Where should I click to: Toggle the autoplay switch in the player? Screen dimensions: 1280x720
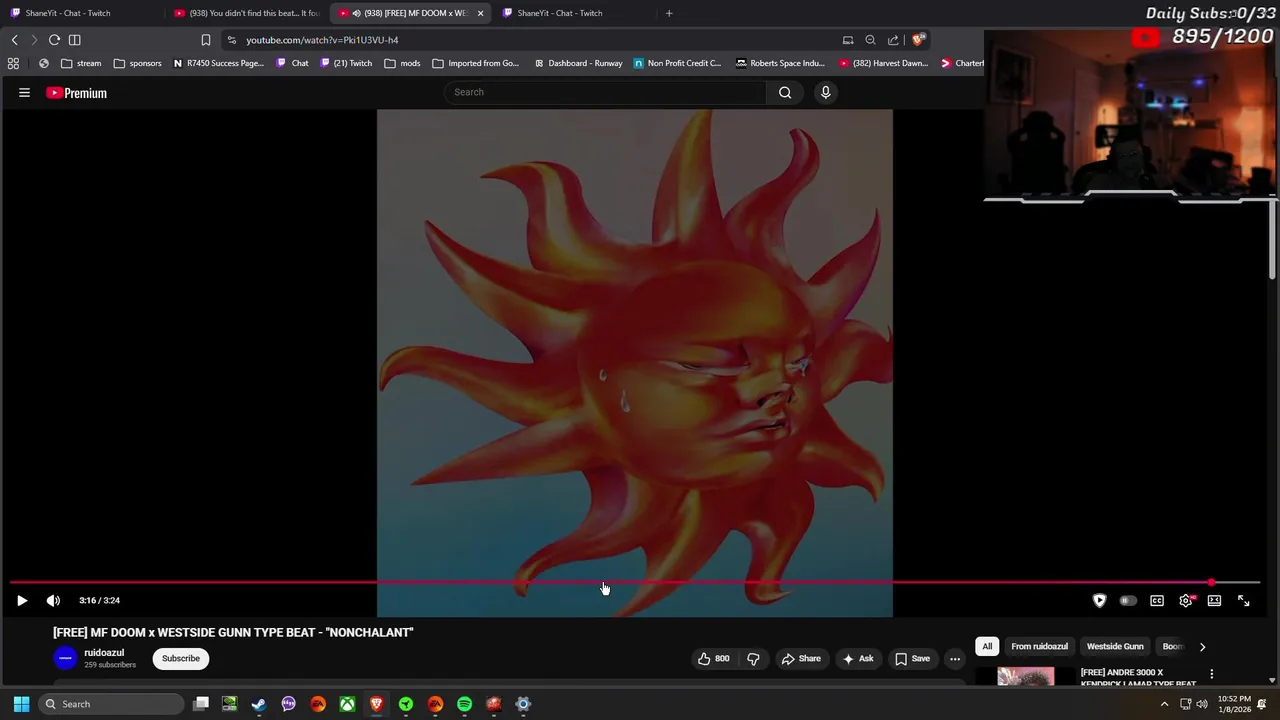(1128, 600)
